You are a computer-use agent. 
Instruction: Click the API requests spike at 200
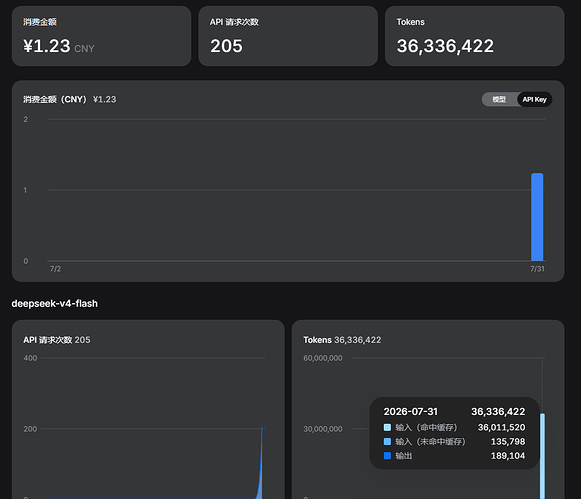click(261, 463)
